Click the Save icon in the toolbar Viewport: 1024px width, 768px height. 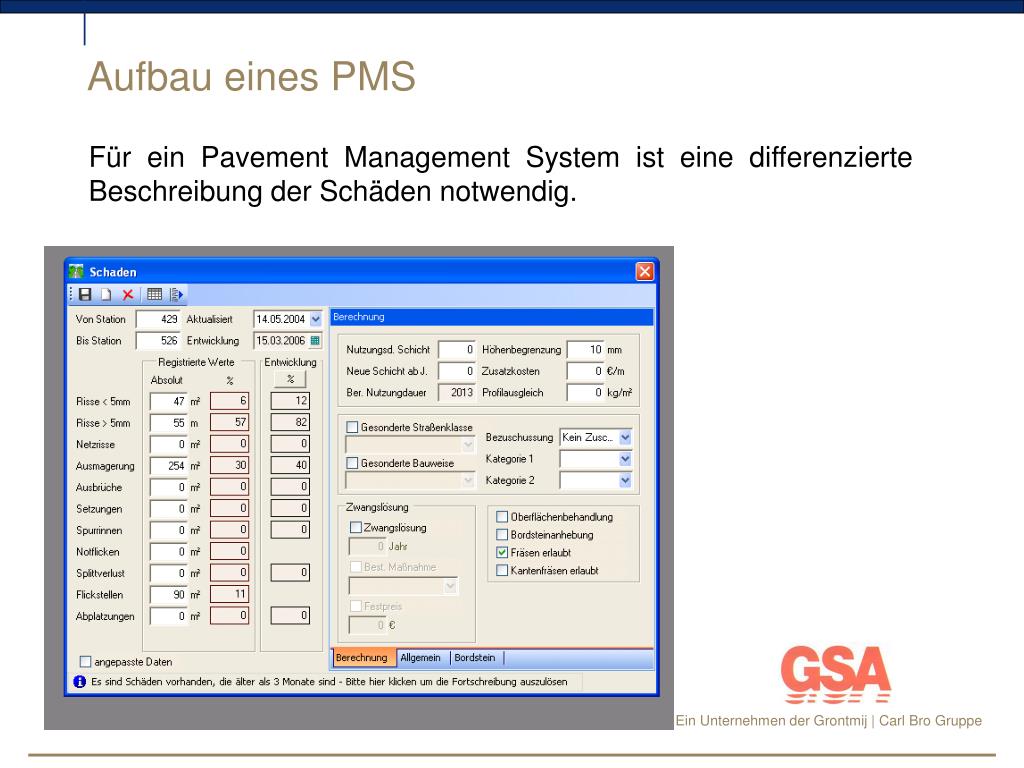[x=84, y=294]
